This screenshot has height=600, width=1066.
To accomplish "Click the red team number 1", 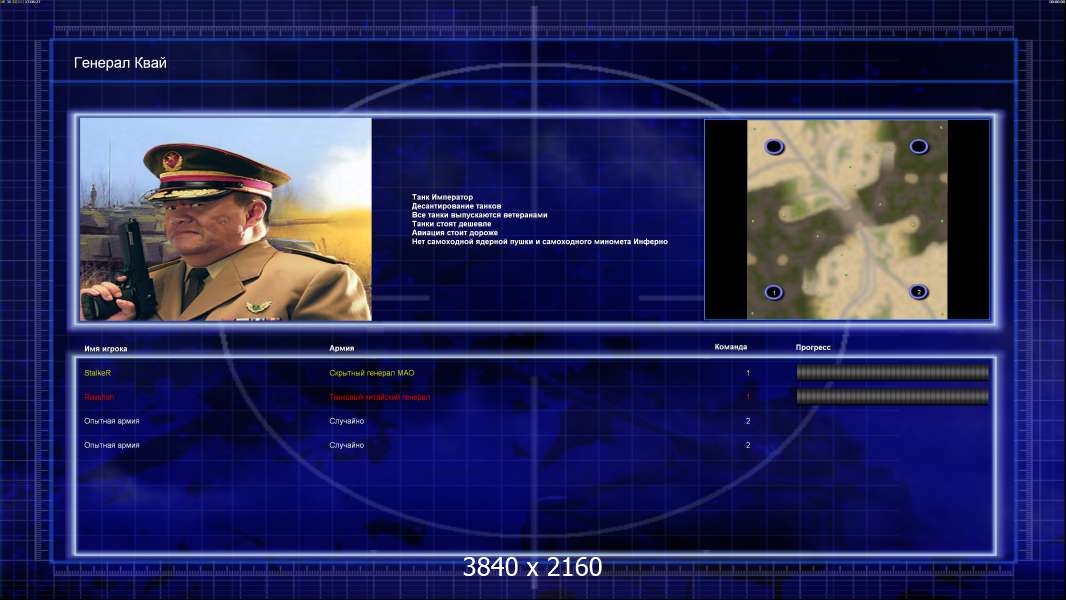I will click(748, 397).
